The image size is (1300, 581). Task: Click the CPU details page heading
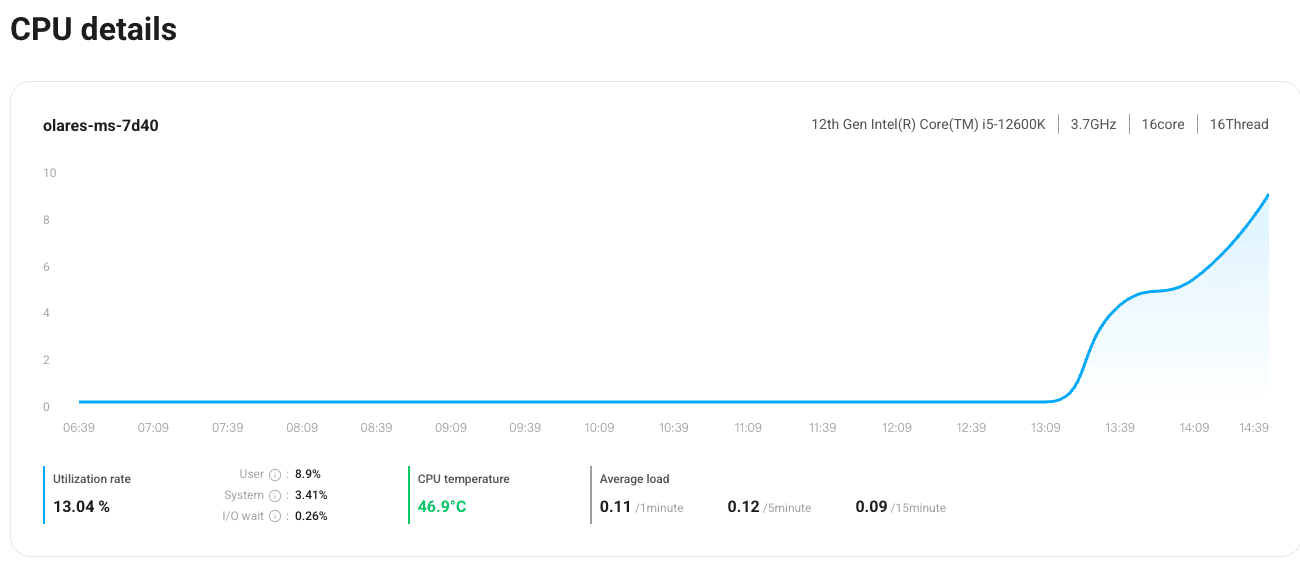click(x=93, y=30)
